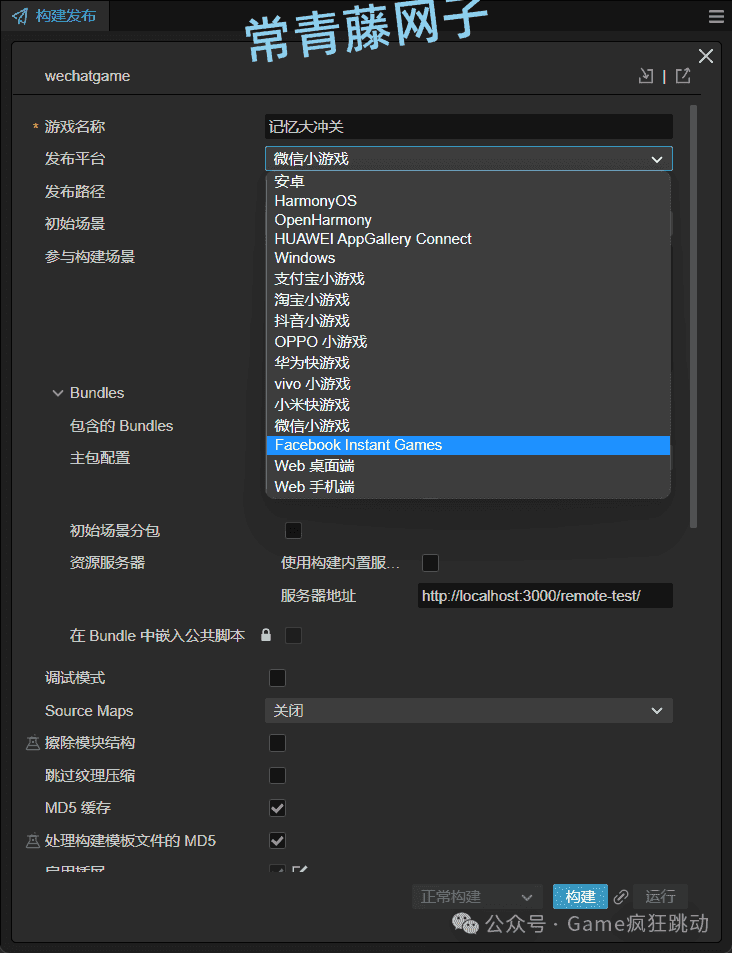Choose Windows in the platform list

coord(468,258)
